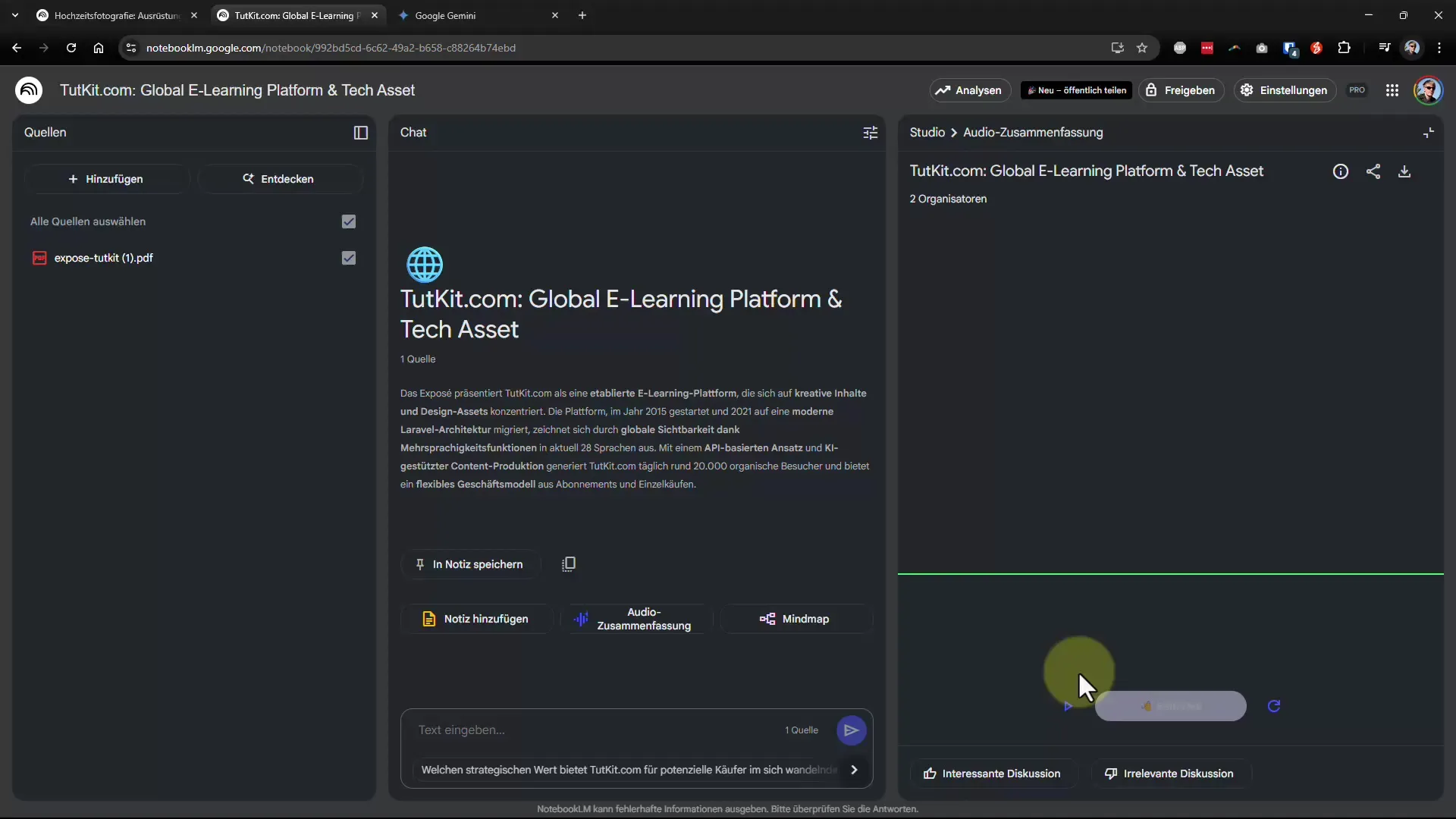Switch to Hochzeitsfotografie tab
The width and height of the screenshot is (1456, 819).
(x=117, y=15)
